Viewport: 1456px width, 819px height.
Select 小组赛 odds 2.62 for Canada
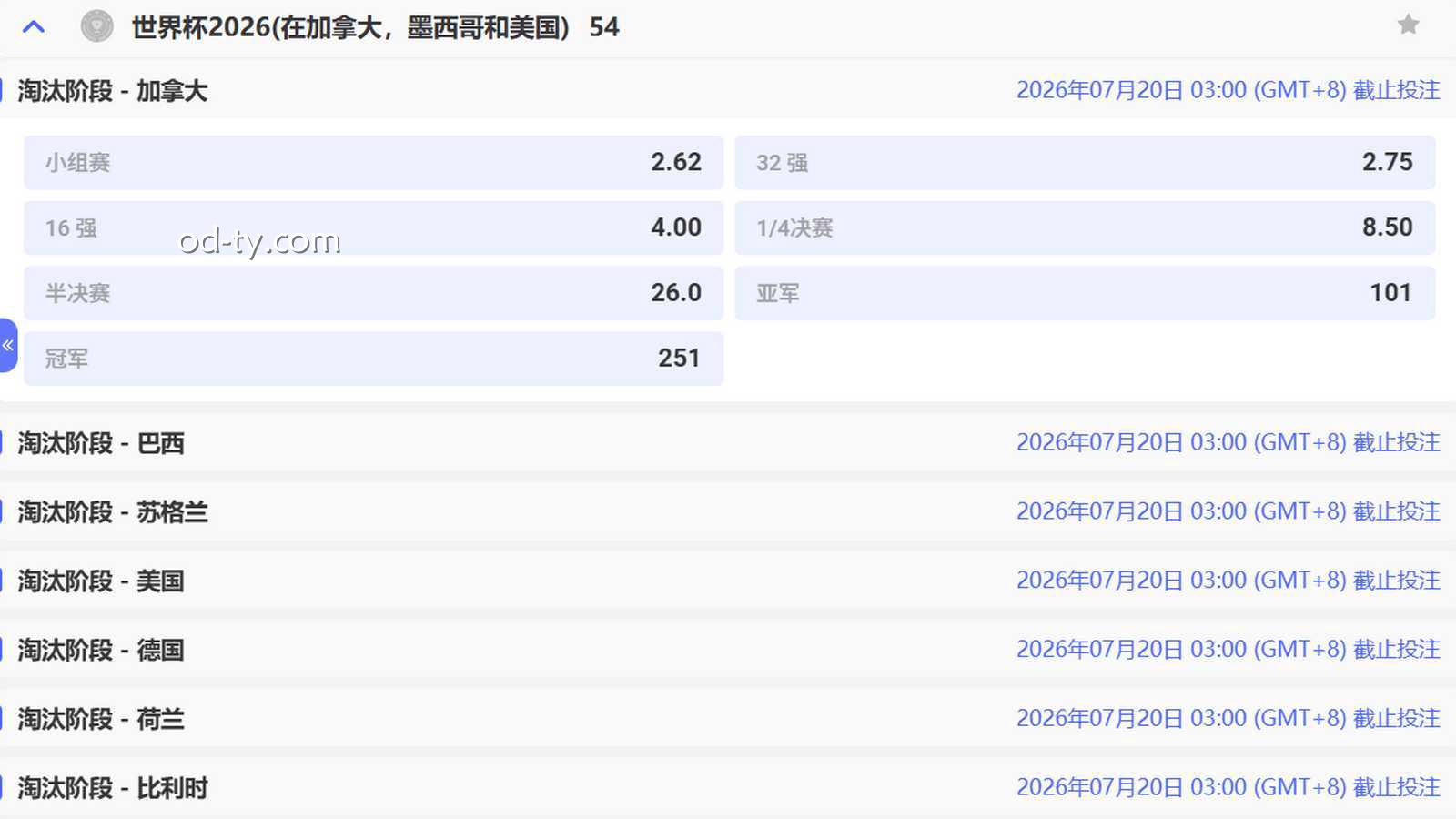(373, 163)
